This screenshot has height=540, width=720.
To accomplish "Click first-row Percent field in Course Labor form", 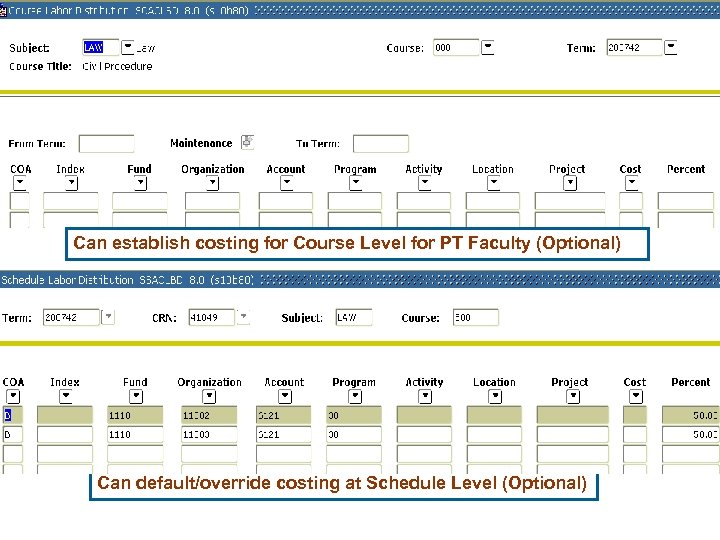I will click(x=686, y=201).
